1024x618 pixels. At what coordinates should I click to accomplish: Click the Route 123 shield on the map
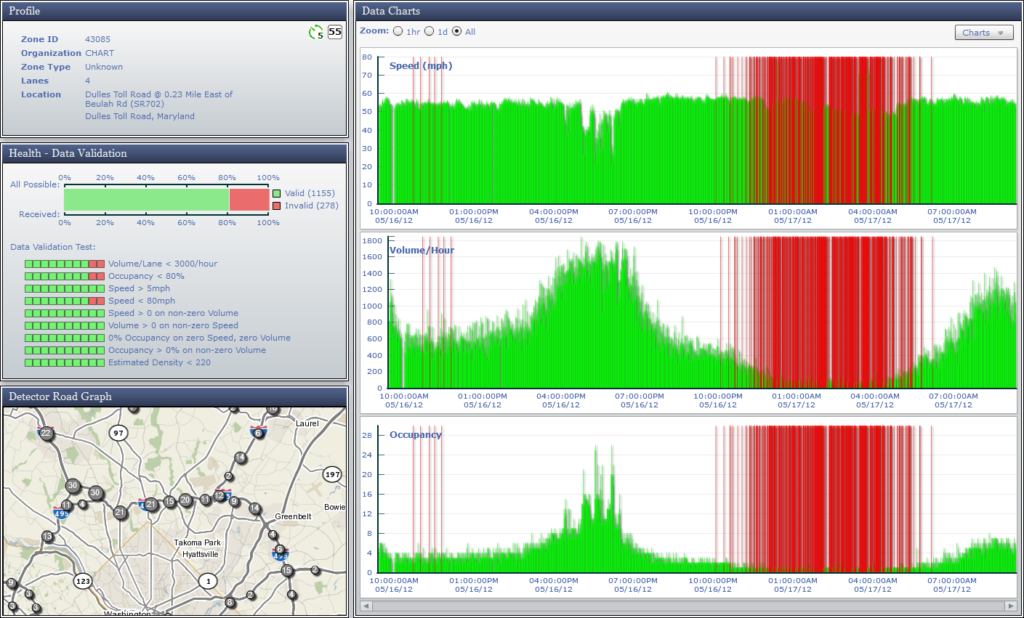[x=83, y=581]
